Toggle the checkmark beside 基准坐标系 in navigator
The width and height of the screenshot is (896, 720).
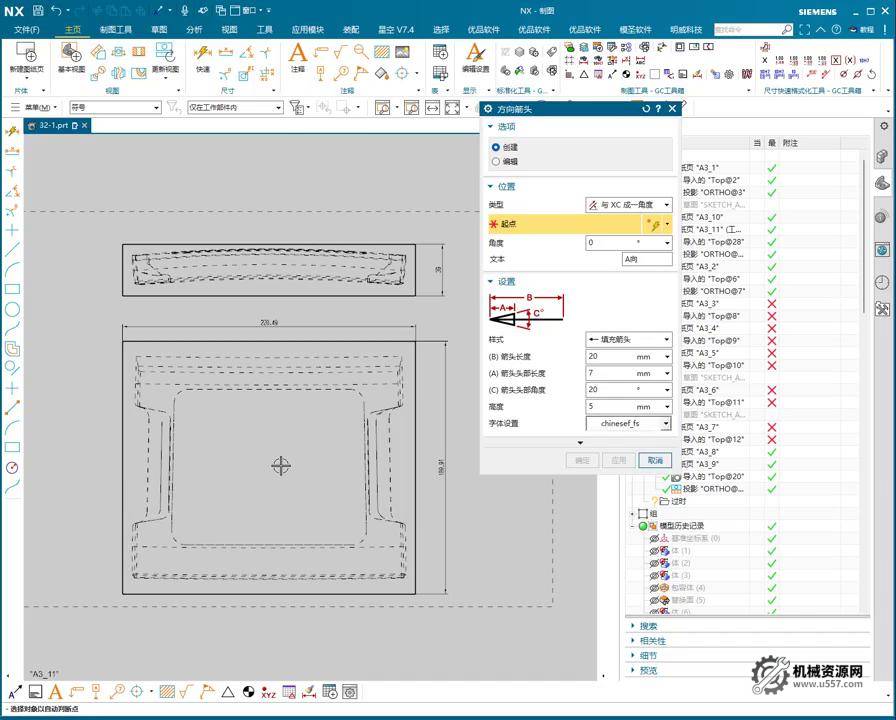point(771,538)
